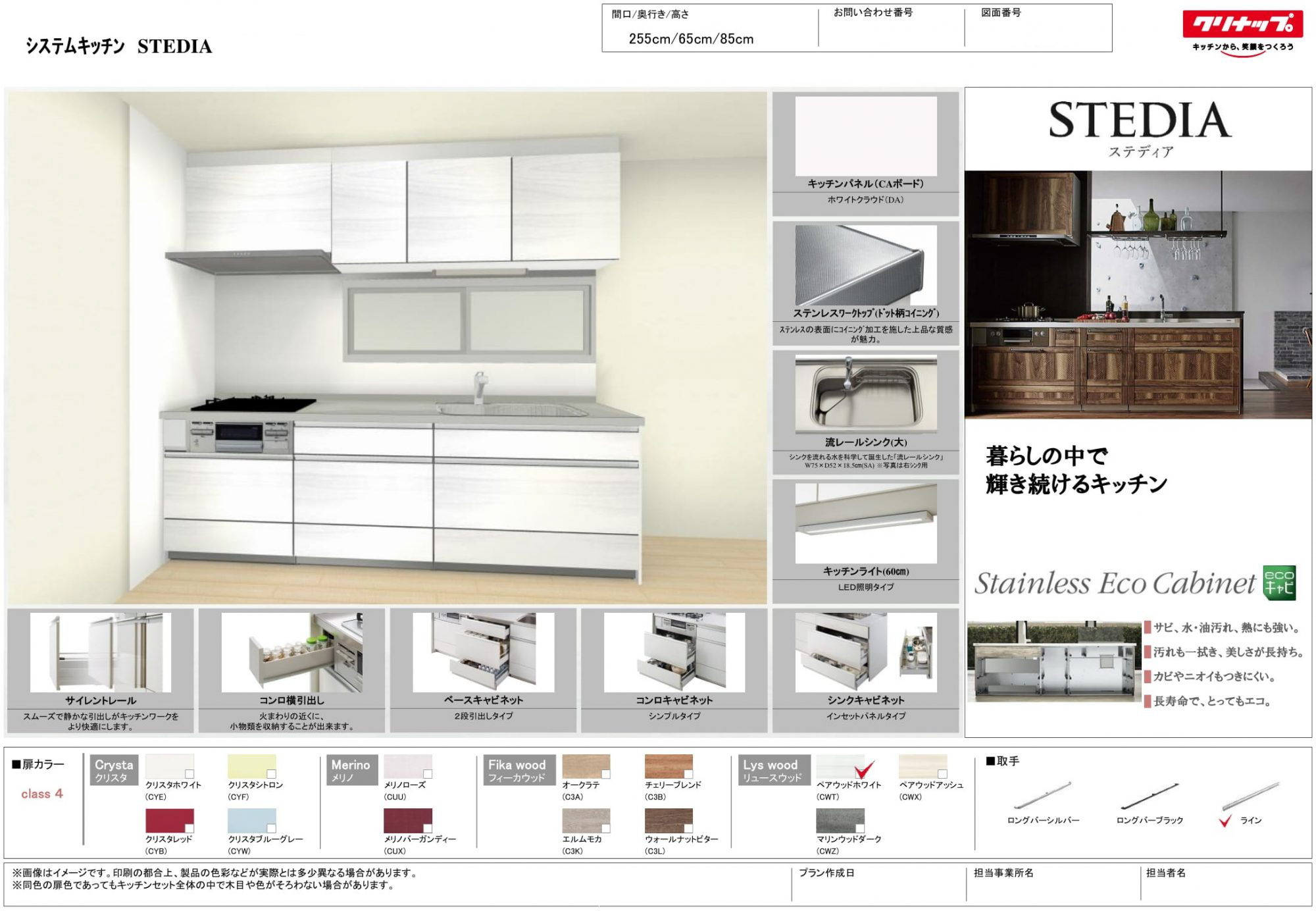The width and height of the screenshot is (1316, 911).
Task: Click the 暮らしの中で輝き続けるキッチン slogan
Action: point(1076,470)
